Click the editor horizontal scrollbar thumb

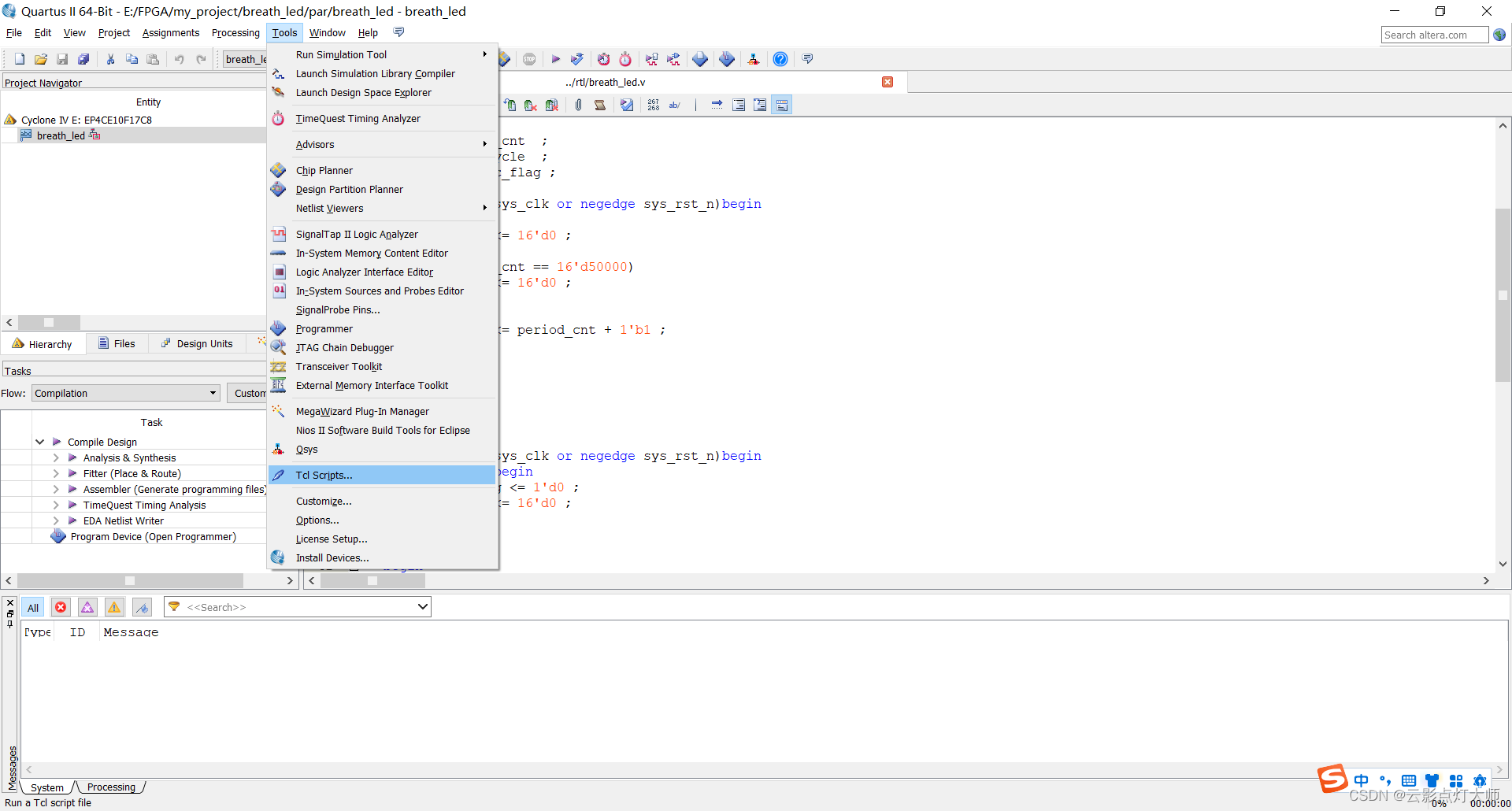coord(372,580)
